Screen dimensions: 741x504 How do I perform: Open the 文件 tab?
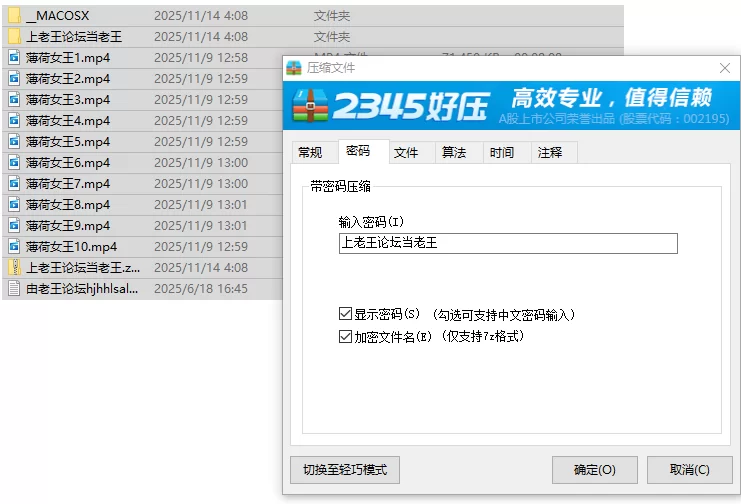pos(406,153)
